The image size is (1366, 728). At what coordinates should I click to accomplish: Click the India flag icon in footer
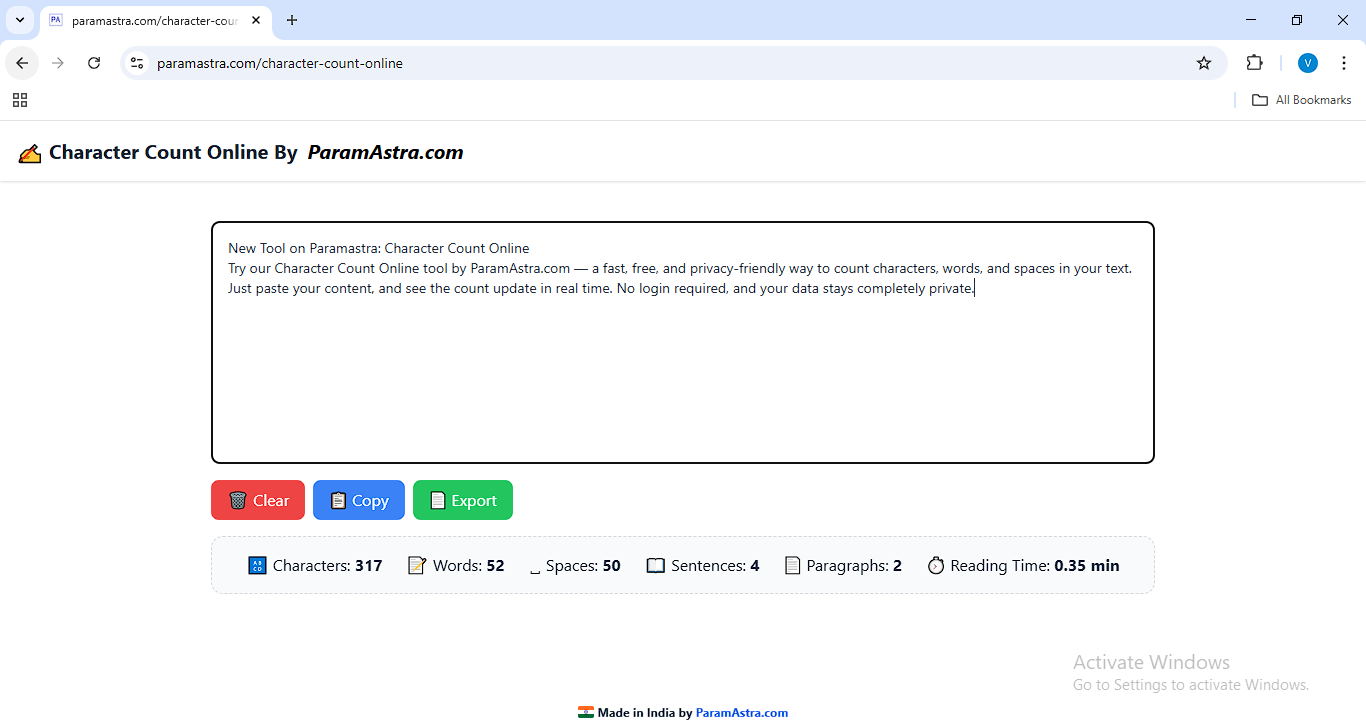pyautogui.click(x=586, y=713)
